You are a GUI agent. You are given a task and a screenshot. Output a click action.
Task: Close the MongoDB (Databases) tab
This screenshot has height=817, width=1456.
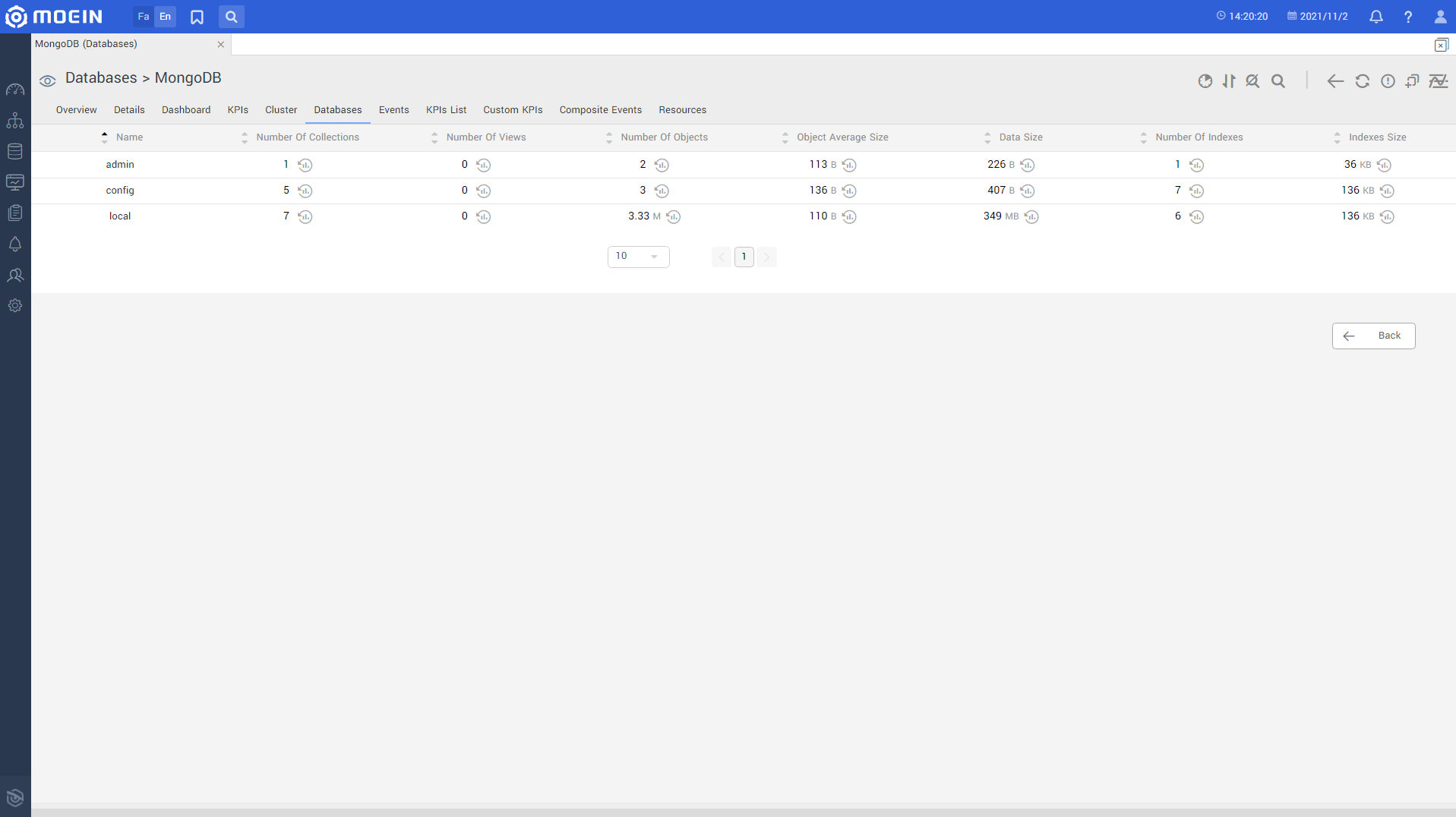coord(221,45)
